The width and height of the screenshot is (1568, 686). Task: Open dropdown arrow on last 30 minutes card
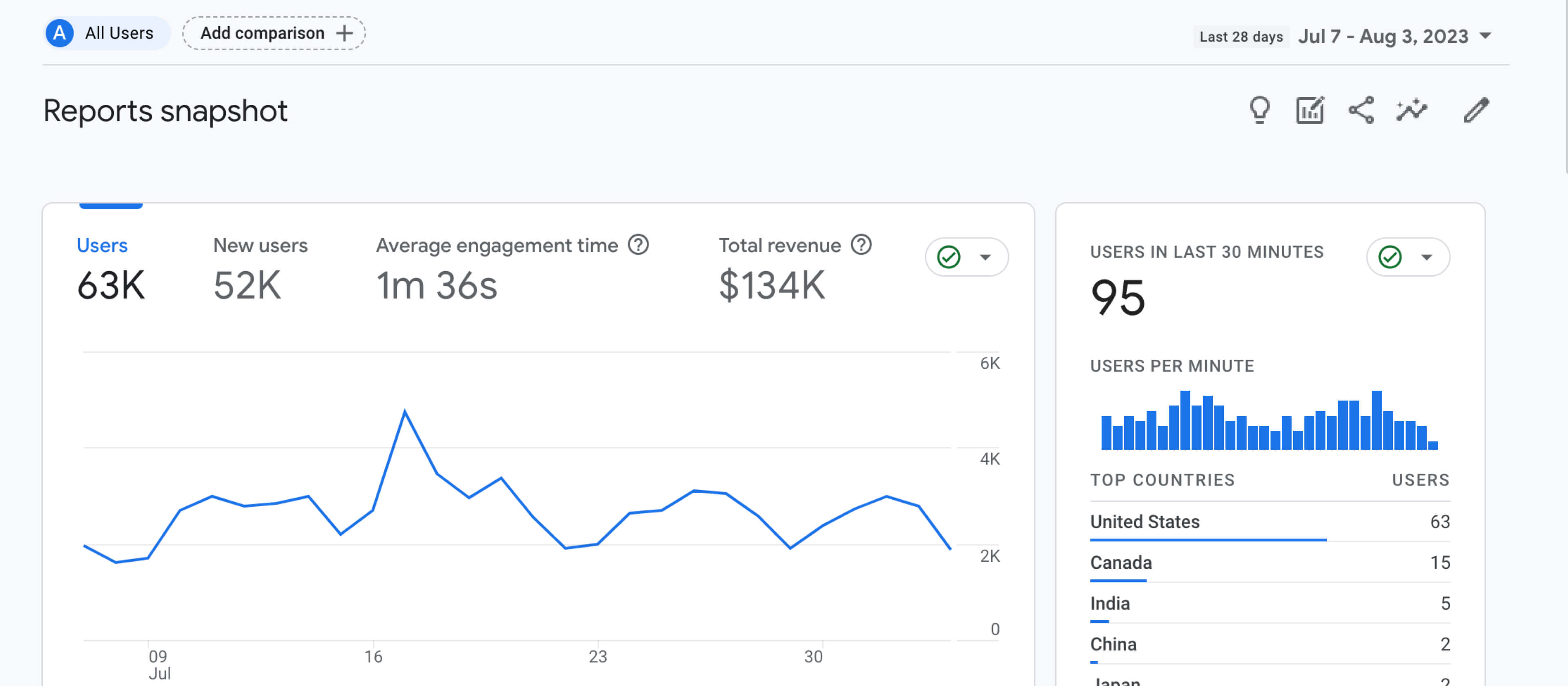pos(1426,257)
